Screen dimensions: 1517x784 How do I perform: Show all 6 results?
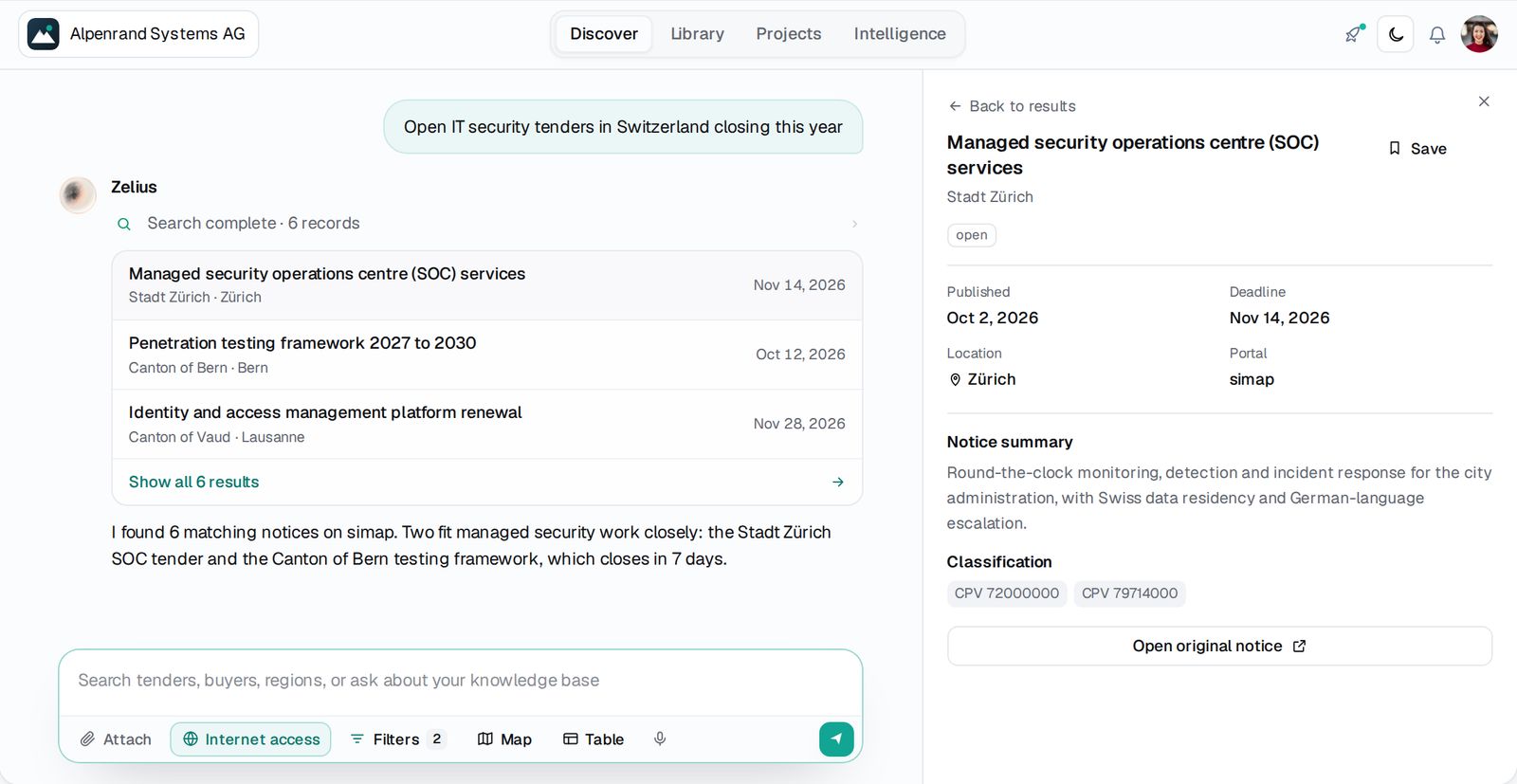click(x=487, y=482)
